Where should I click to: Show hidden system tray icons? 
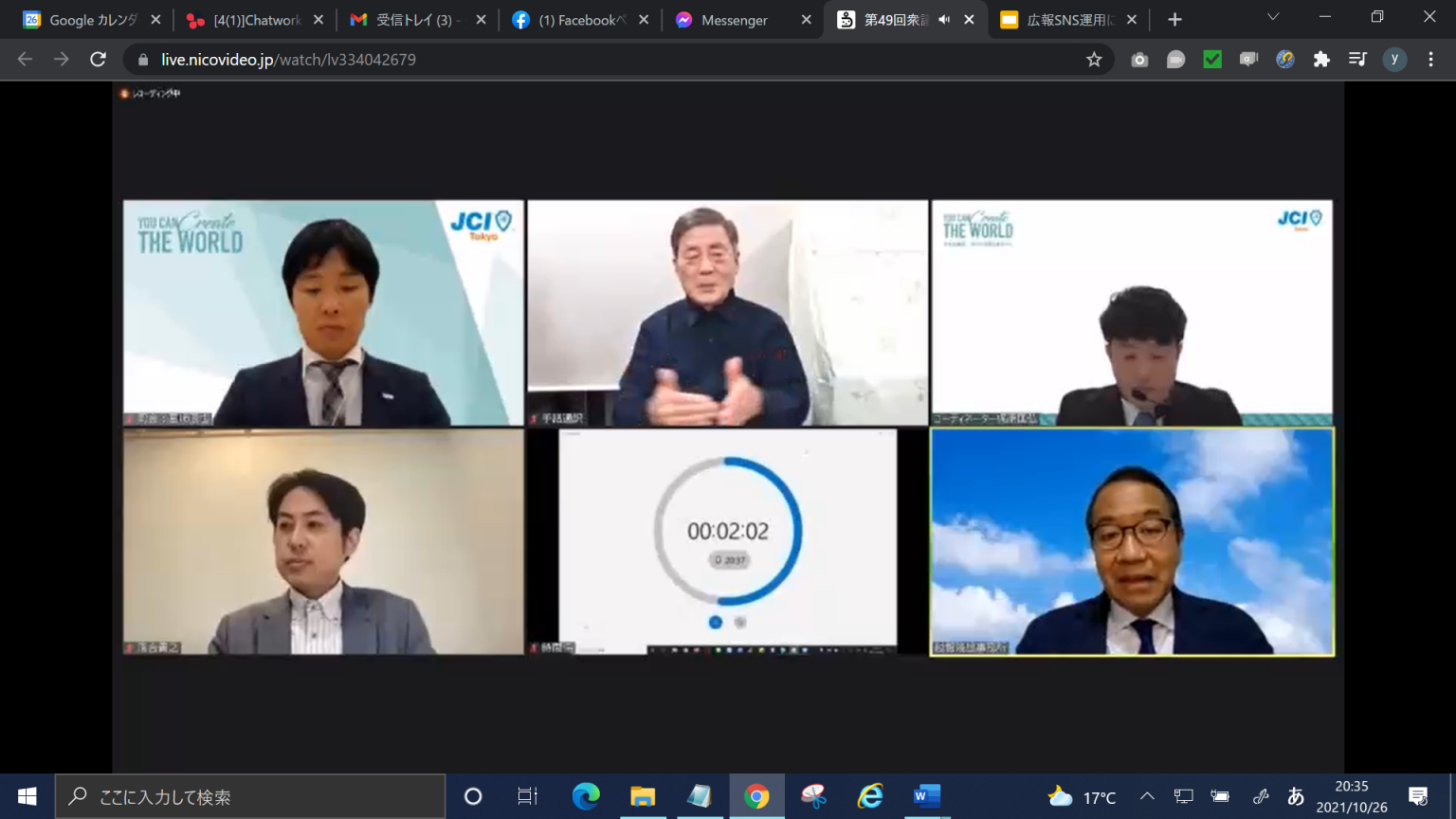pos(1147,796)
